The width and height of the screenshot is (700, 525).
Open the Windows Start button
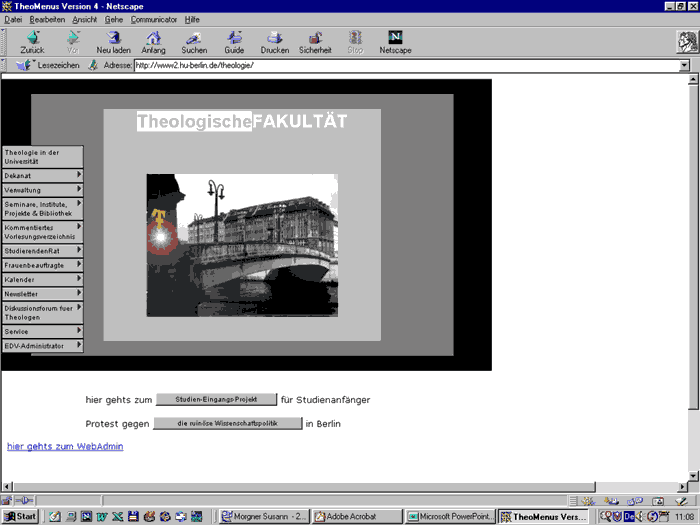[x=20, y=516]
